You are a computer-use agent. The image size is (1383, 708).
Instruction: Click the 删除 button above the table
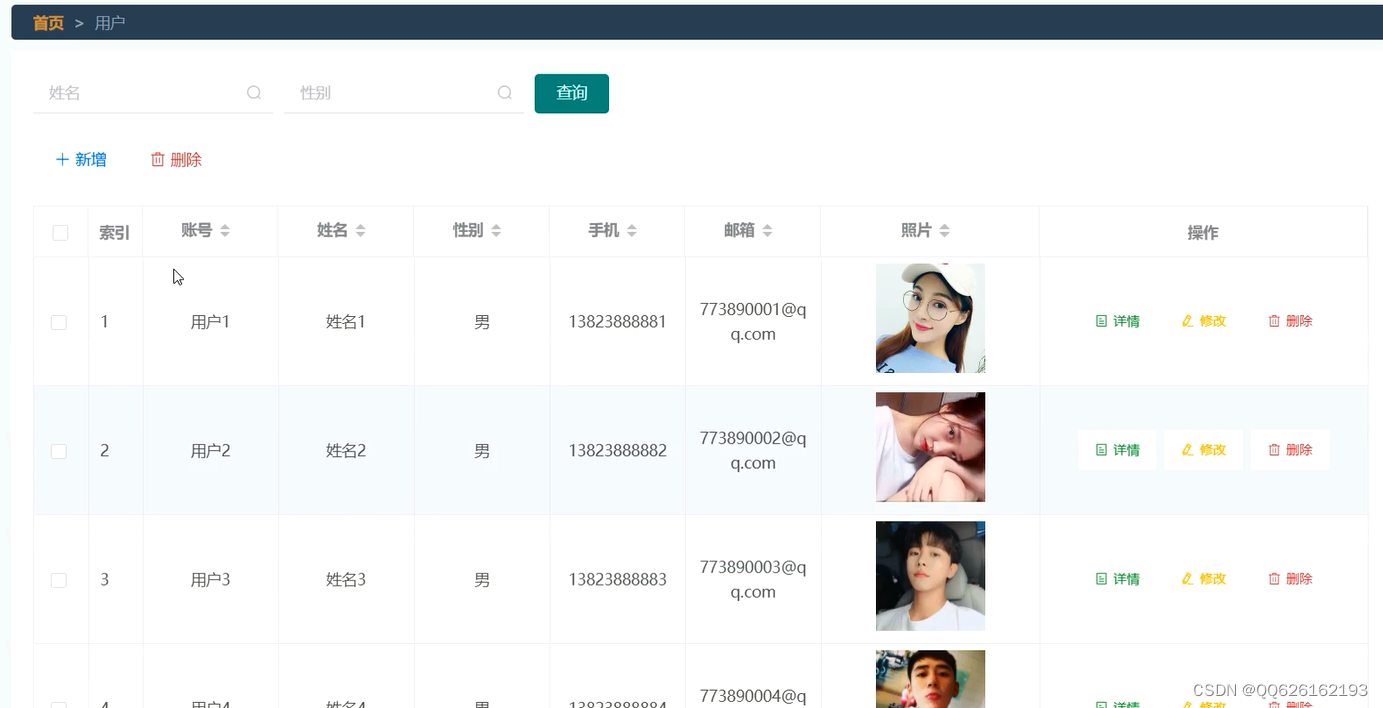(x=176, y=160)
